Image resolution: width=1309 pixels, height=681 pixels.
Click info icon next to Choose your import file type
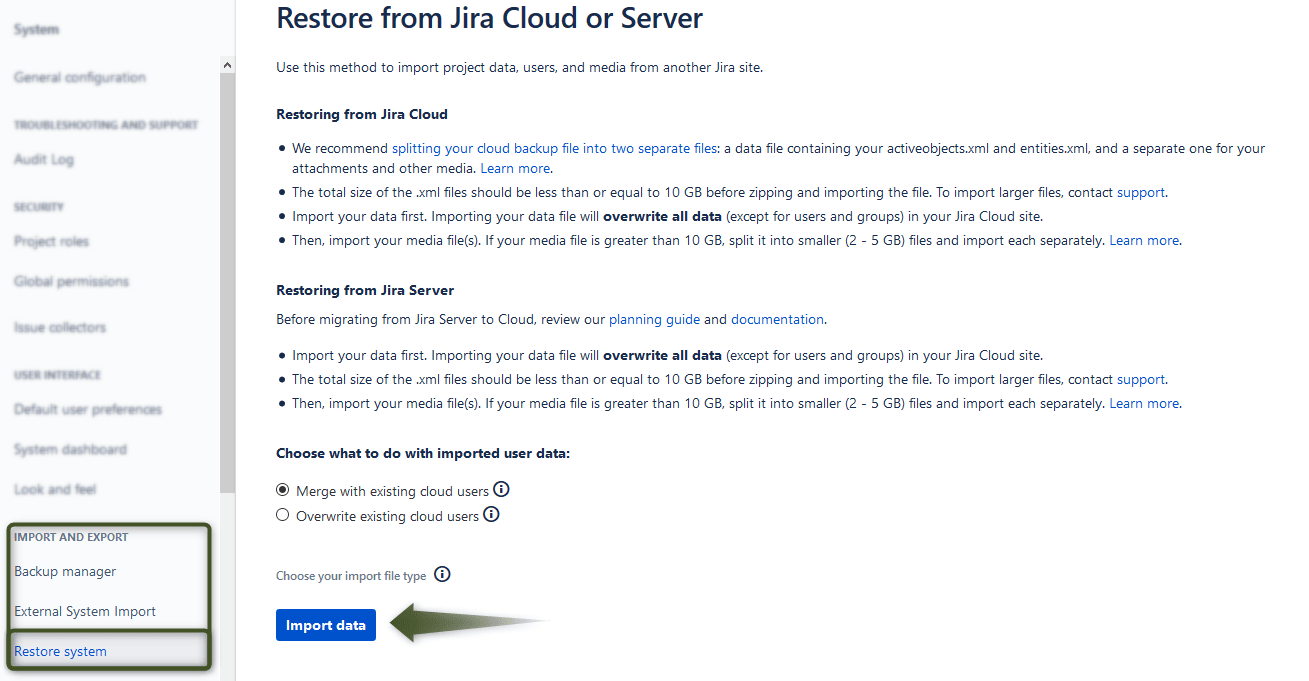(x=443, y=575)
